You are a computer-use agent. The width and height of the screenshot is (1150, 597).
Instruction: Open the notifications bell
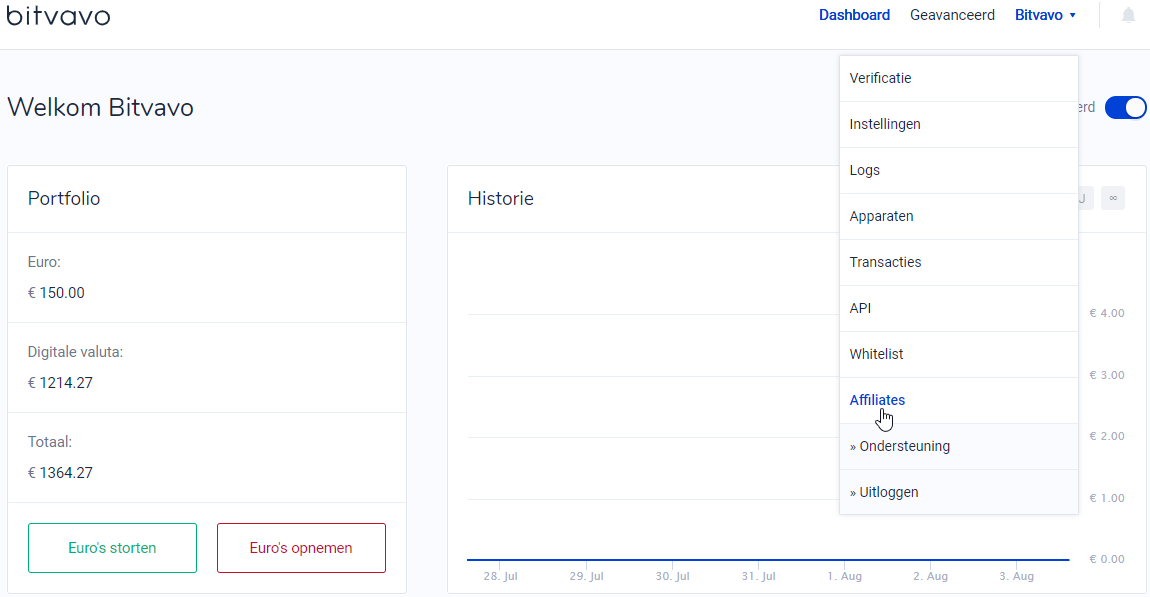[x=1128, y=15]
